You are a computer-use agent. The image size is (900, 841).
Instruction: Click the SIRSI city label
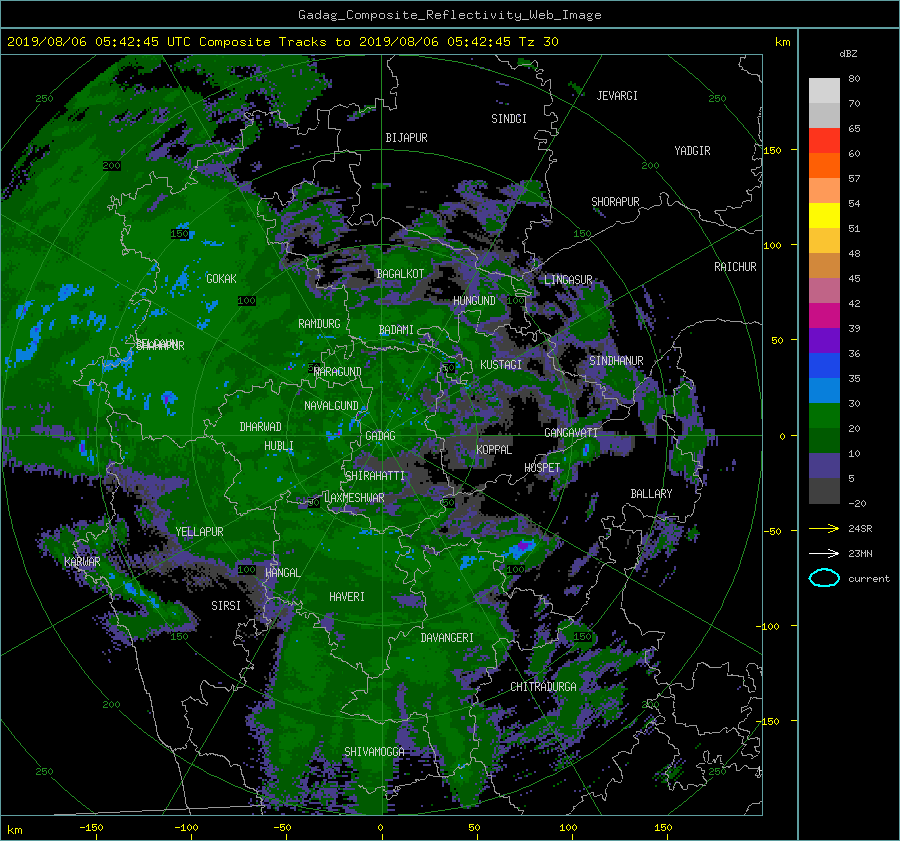(226, 606)
